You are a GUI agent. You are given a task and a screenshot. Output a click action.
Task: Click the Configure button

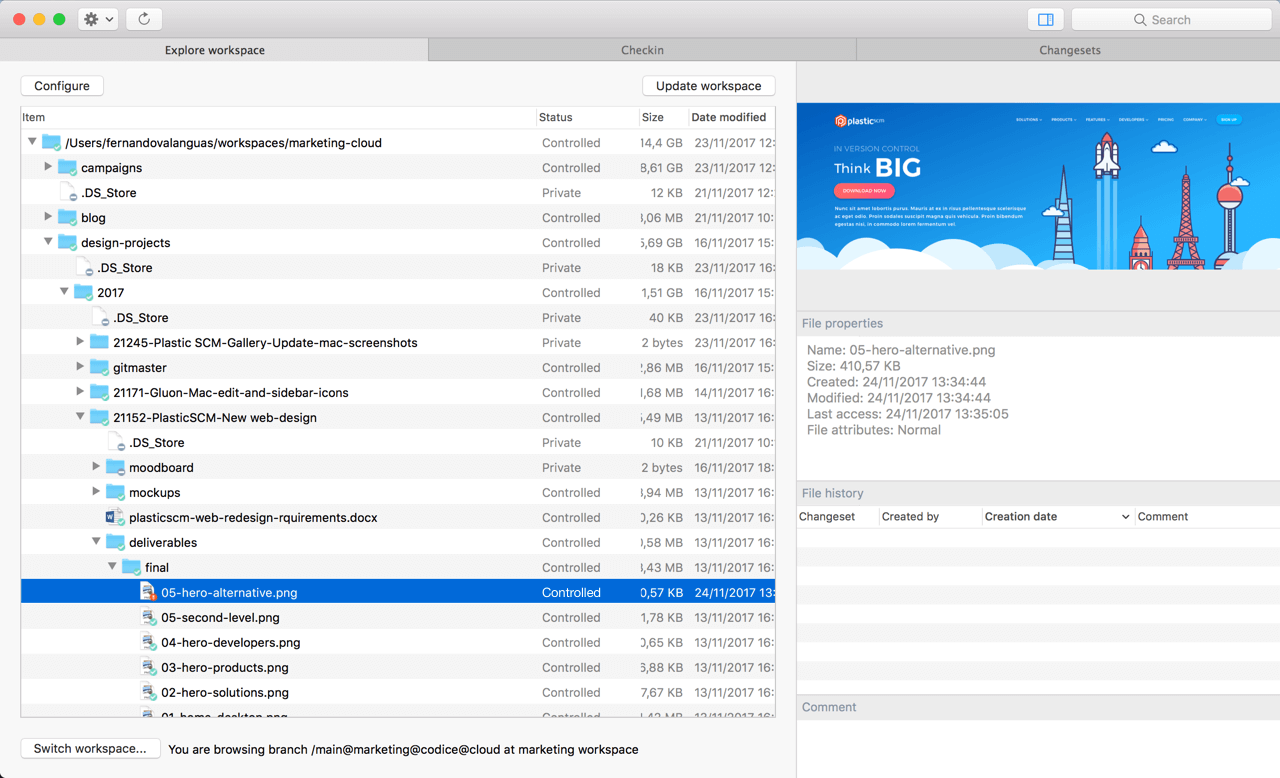[x=62, y=86]
